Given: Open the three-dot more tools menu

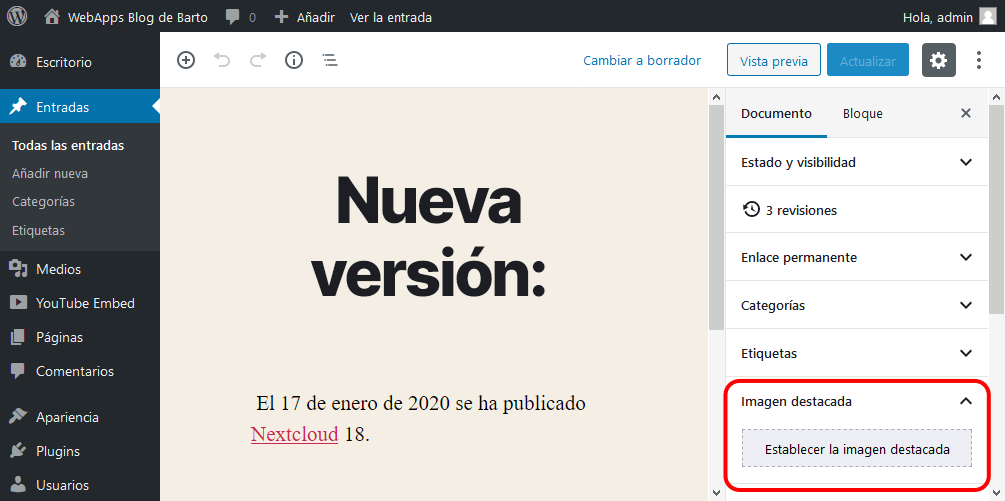Looking at the screenshot, I should [x=979, y=60].
